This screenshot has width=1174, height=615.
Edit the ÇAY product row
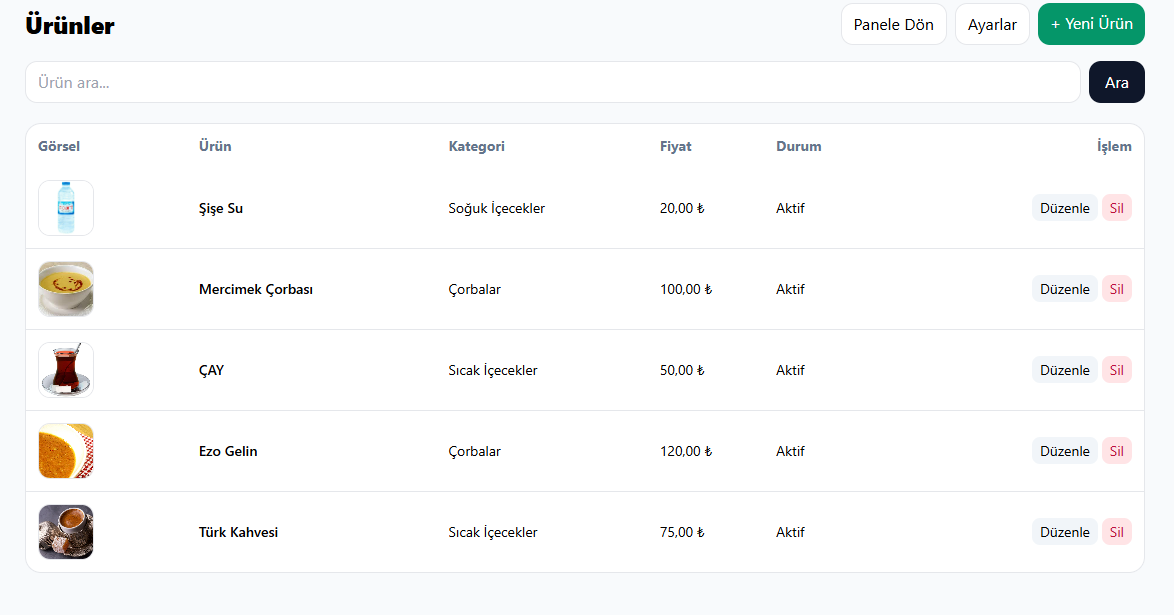tap(1064, 370)
